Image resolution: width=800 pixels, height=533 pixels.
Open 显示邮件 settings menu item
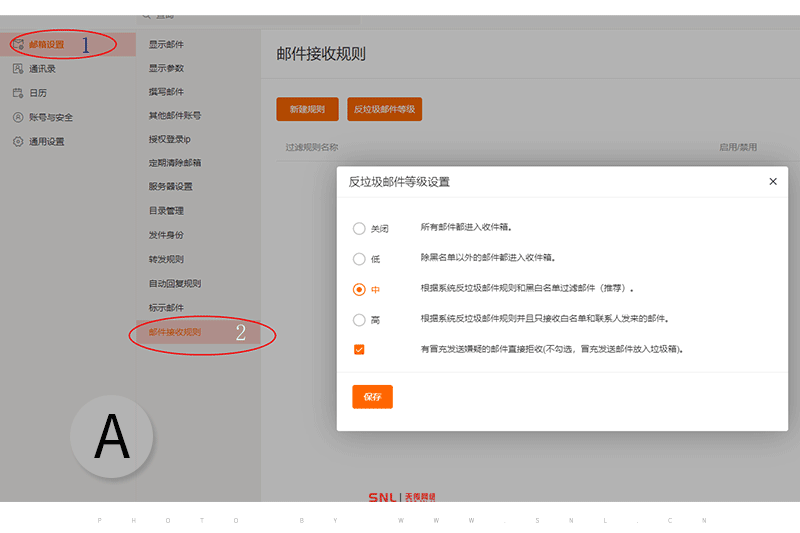click(x=166, y=45)
